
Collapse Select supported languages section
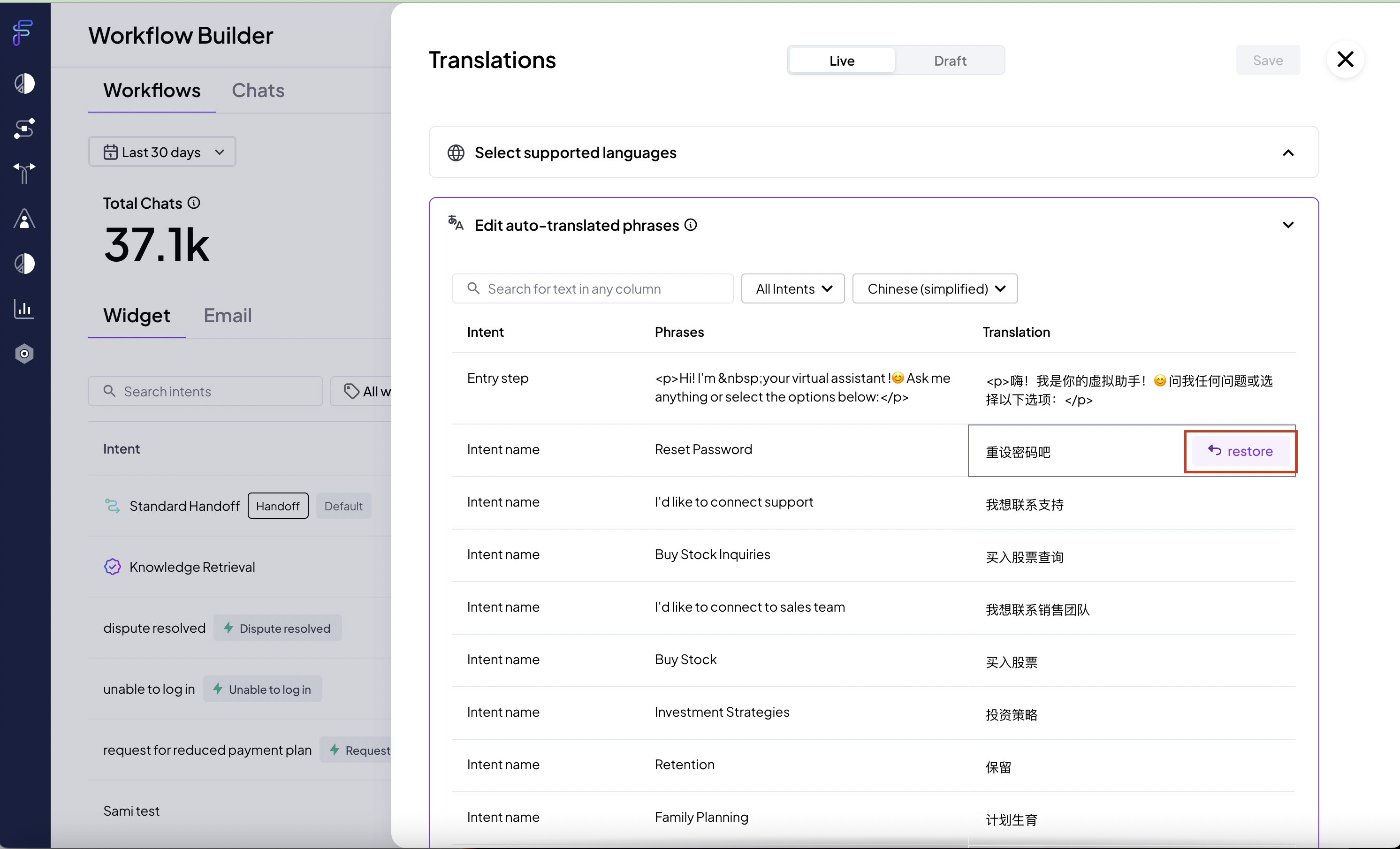pyautogui.click(x=1288, y=153)
